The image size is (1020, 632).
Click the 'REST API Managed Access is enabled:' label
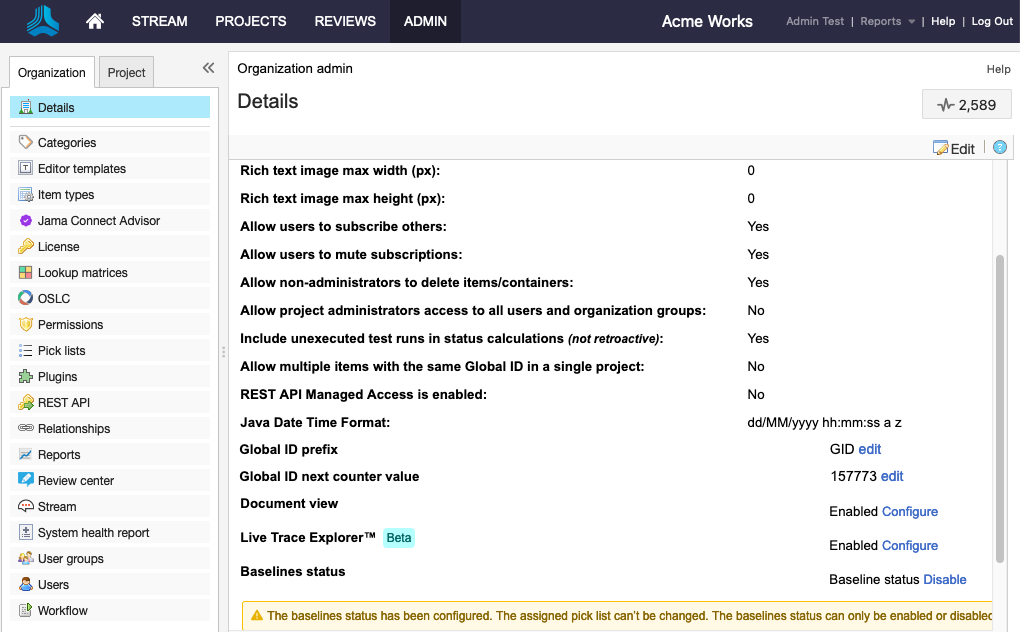point(363,395)
